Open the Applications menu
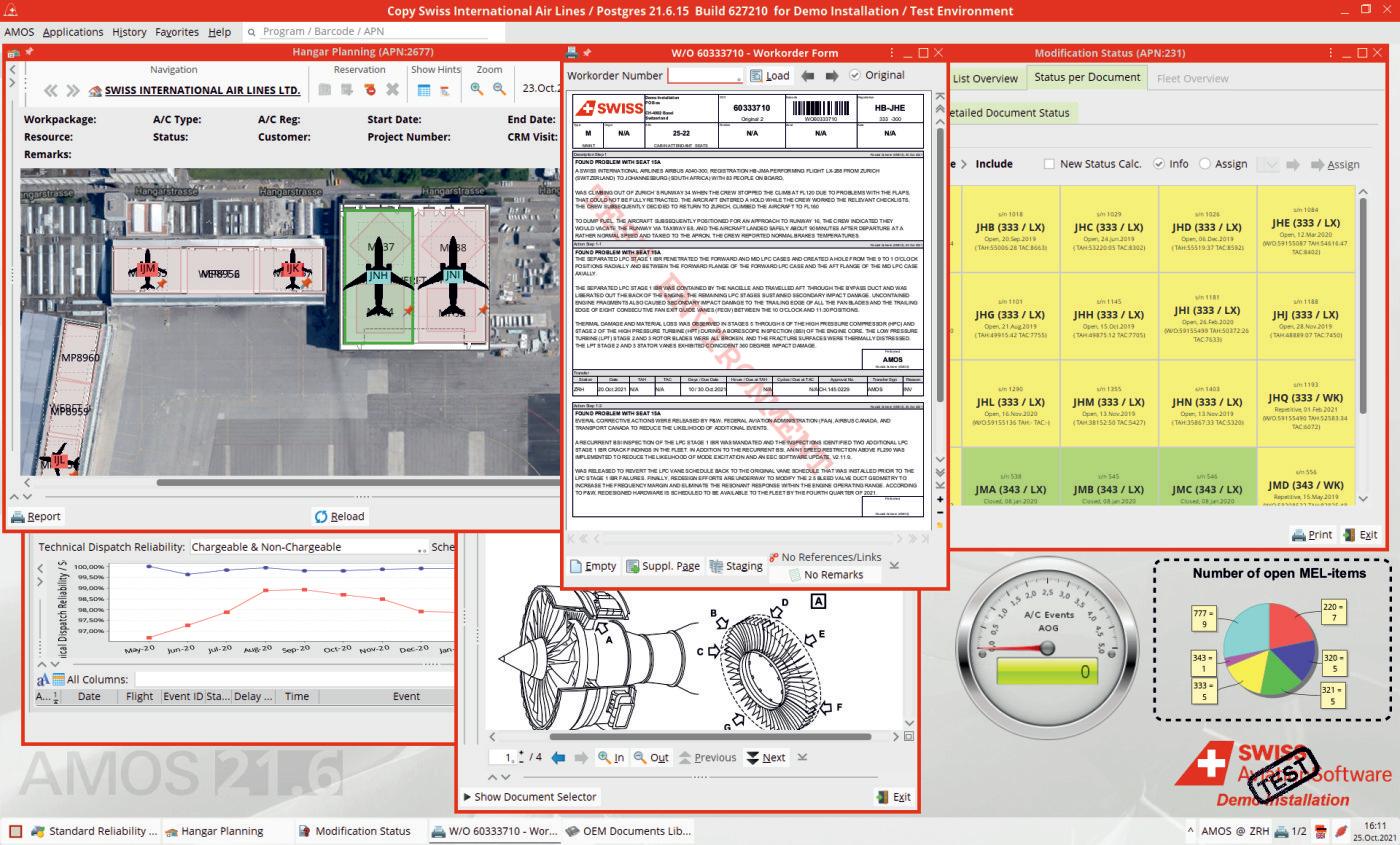Viewport: 1400px width, 845px height. [73, 31]
